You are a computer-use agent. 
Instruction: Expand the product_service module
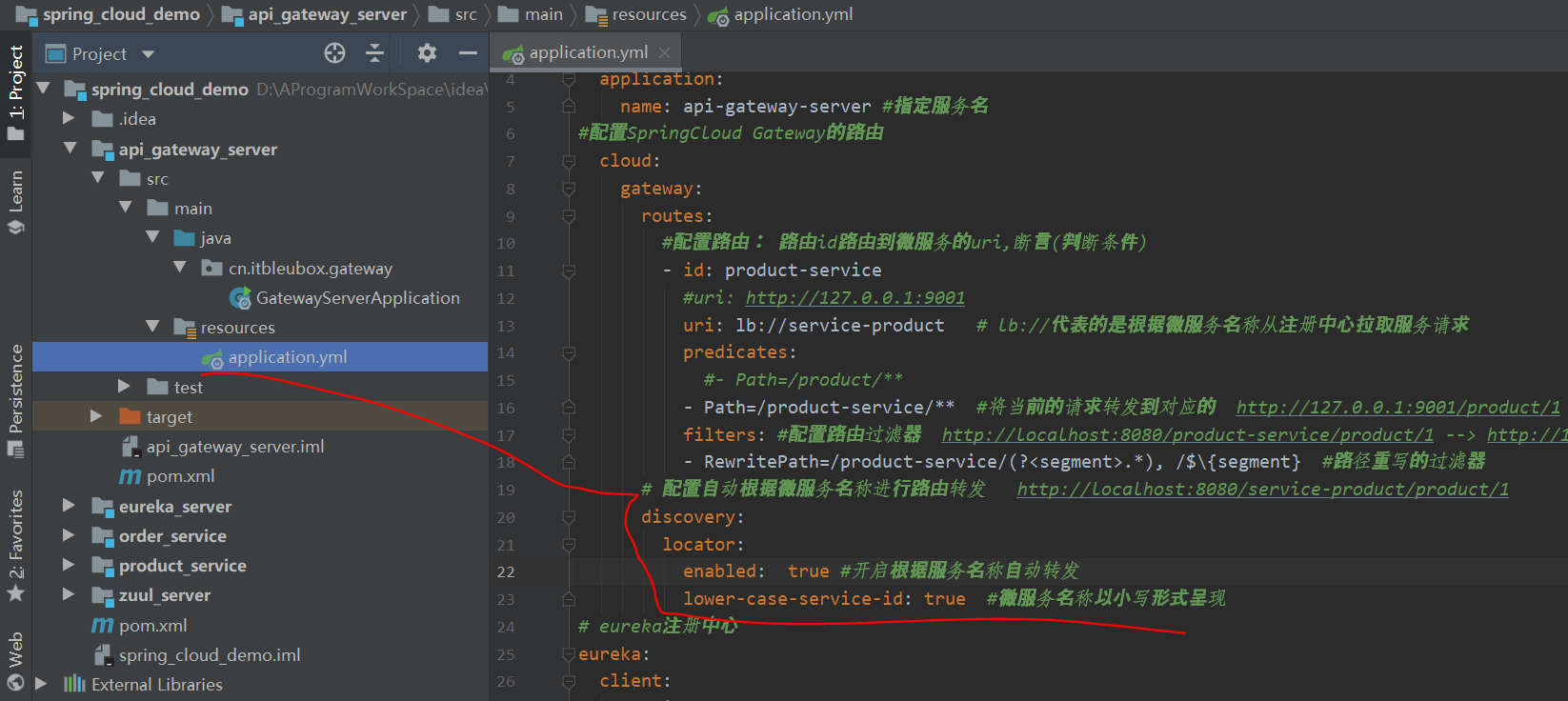click(69, 565)
